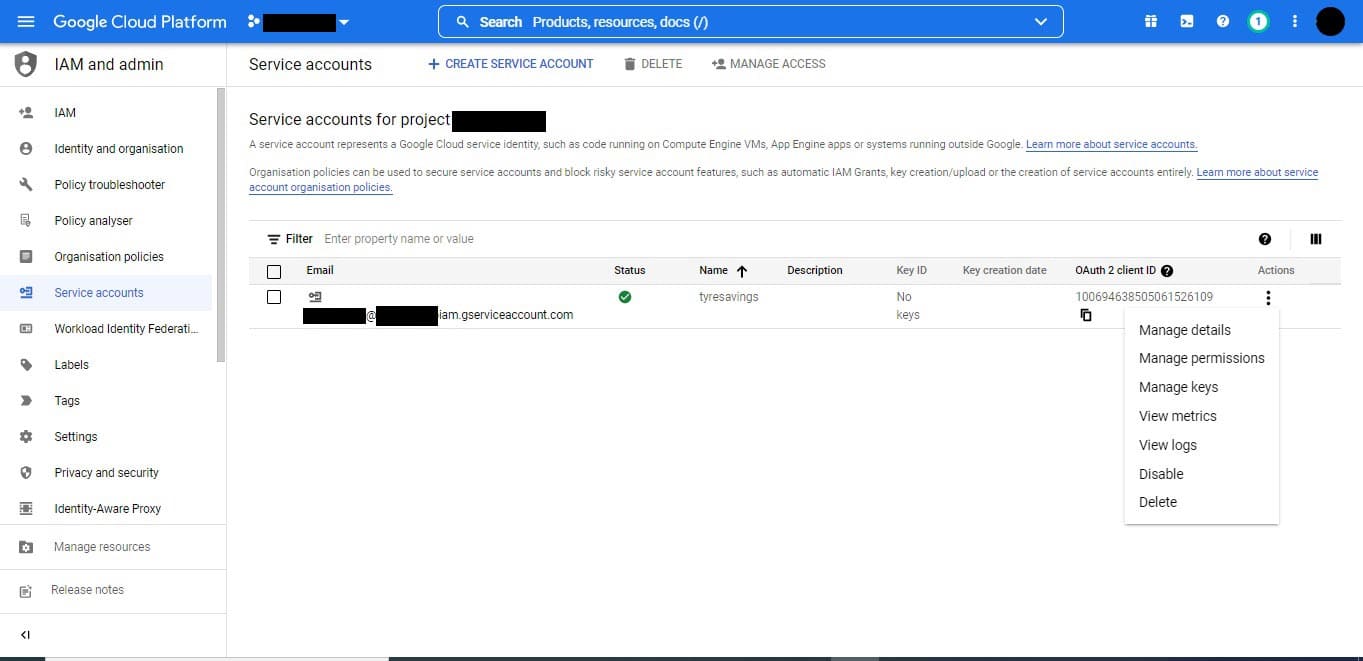This screenshot has height=661, width=1363.
Task: Click the sidebar vertical scrollbar
Action: 221,224
